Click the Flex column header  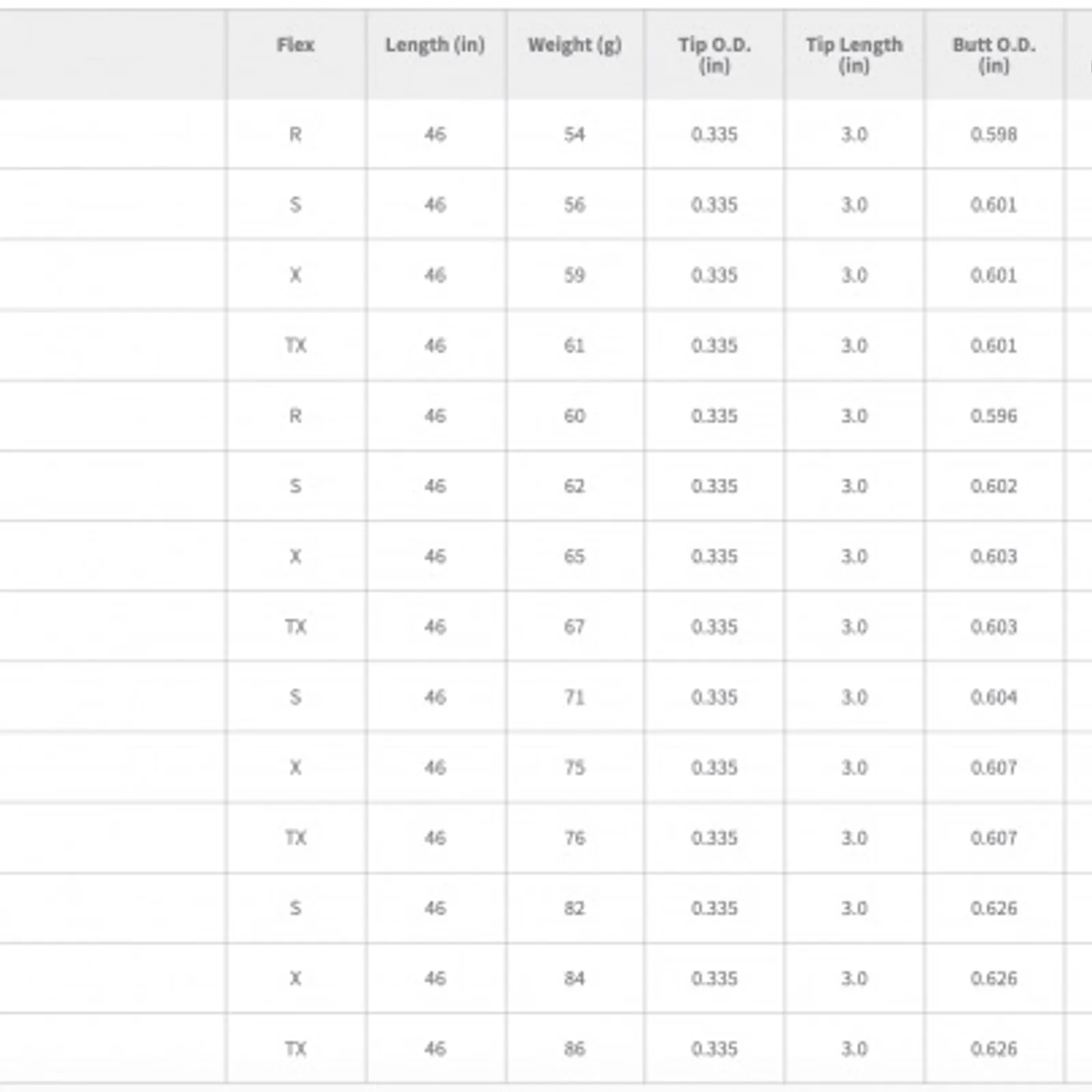(x=296, y=45)
